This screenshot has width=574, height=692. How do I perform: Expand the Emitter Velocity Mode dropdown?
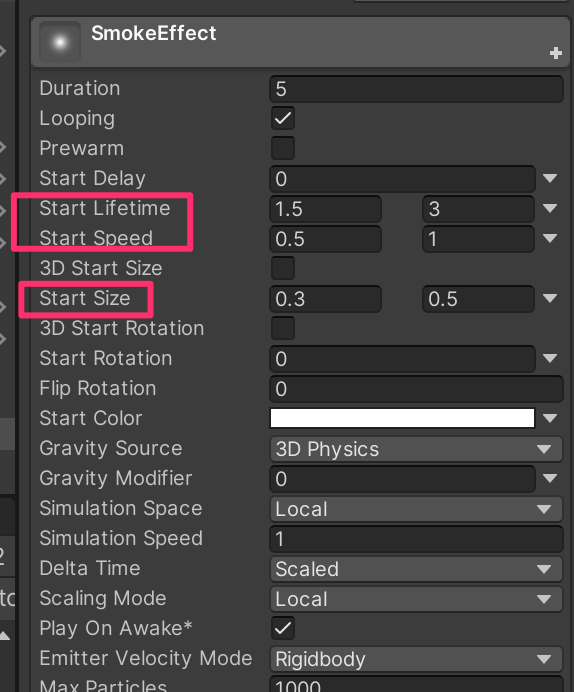coord(416,659)
